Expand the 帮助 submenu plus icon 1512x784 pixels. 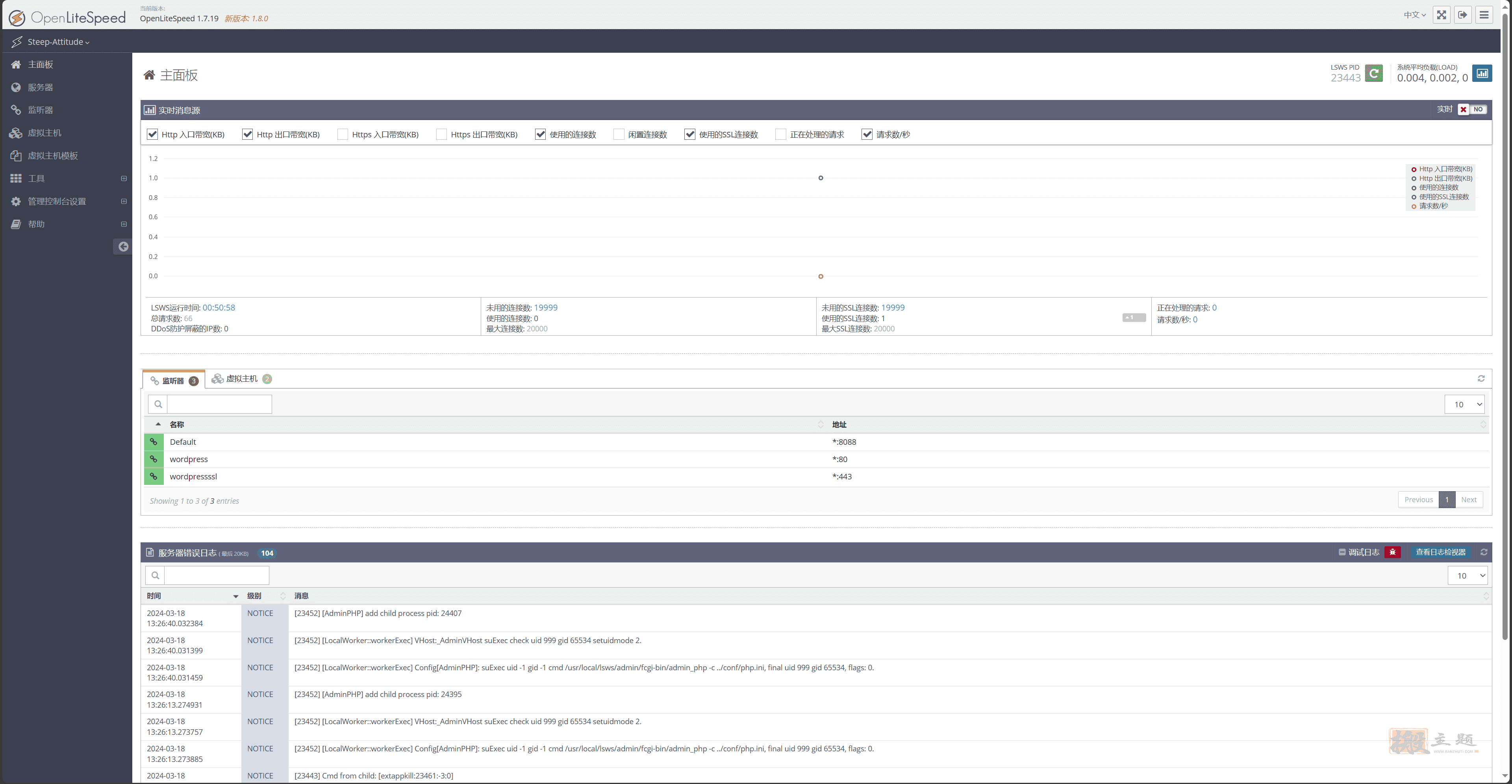click(124, 224)
